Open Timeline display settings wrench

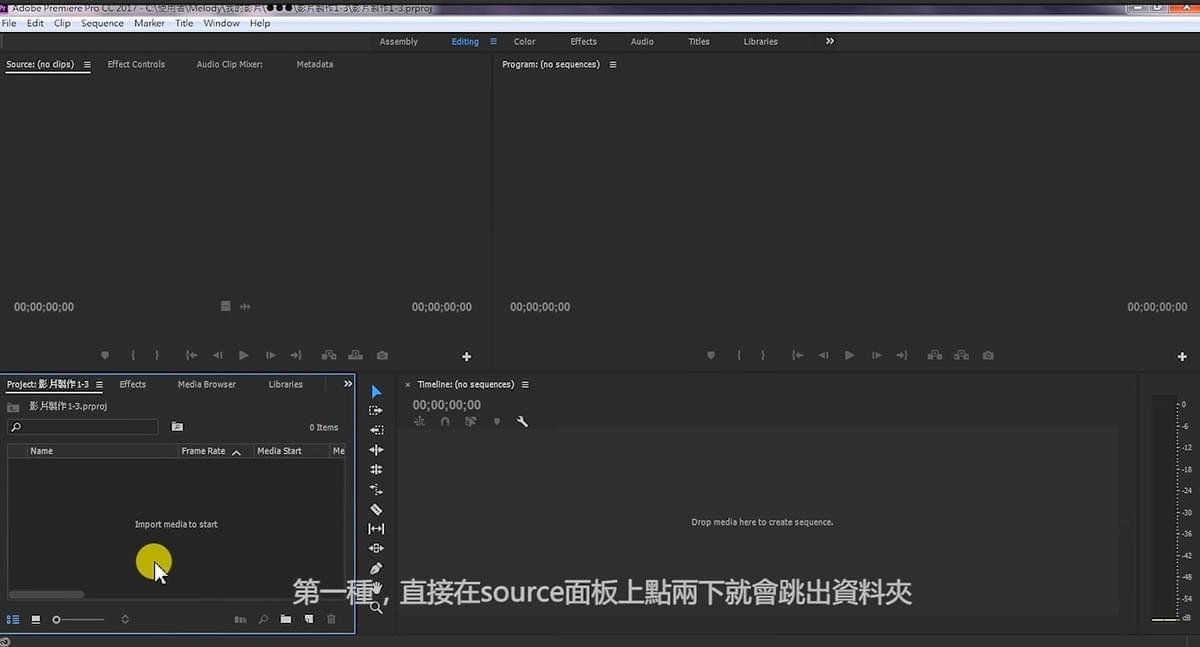tap(522, 422)
